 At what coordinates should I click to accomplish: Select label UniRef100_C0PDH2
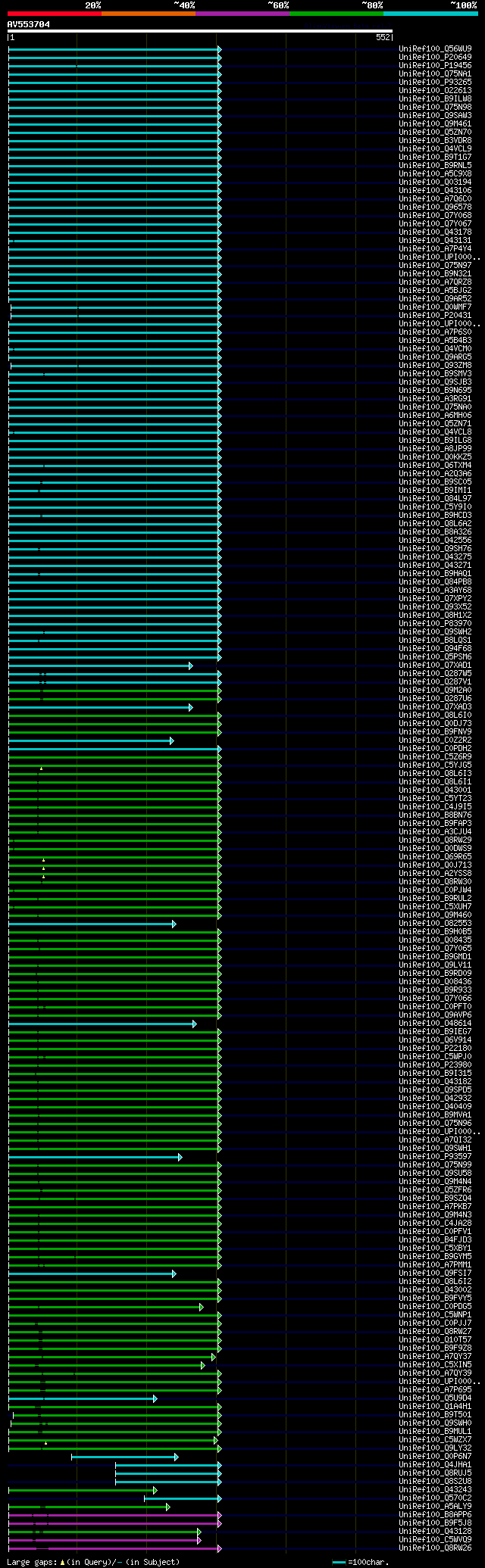pos(435,748)
